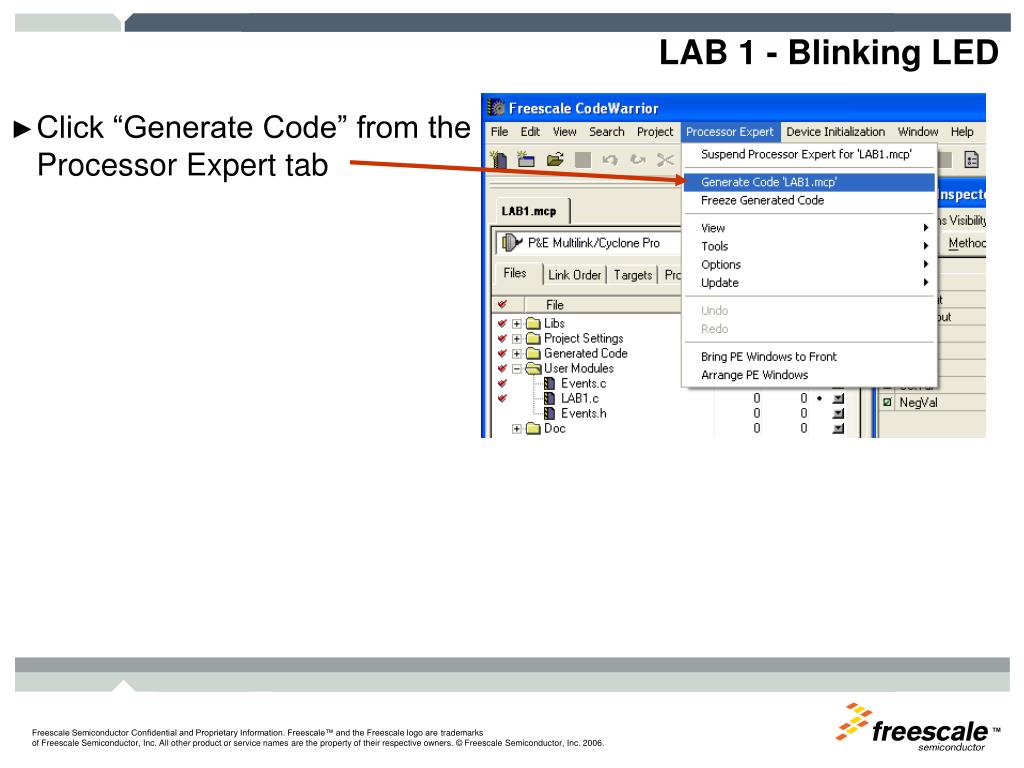The image size is (1024, 768).
Task: Click the Project Settings folder icon
Action: point(534,338)
